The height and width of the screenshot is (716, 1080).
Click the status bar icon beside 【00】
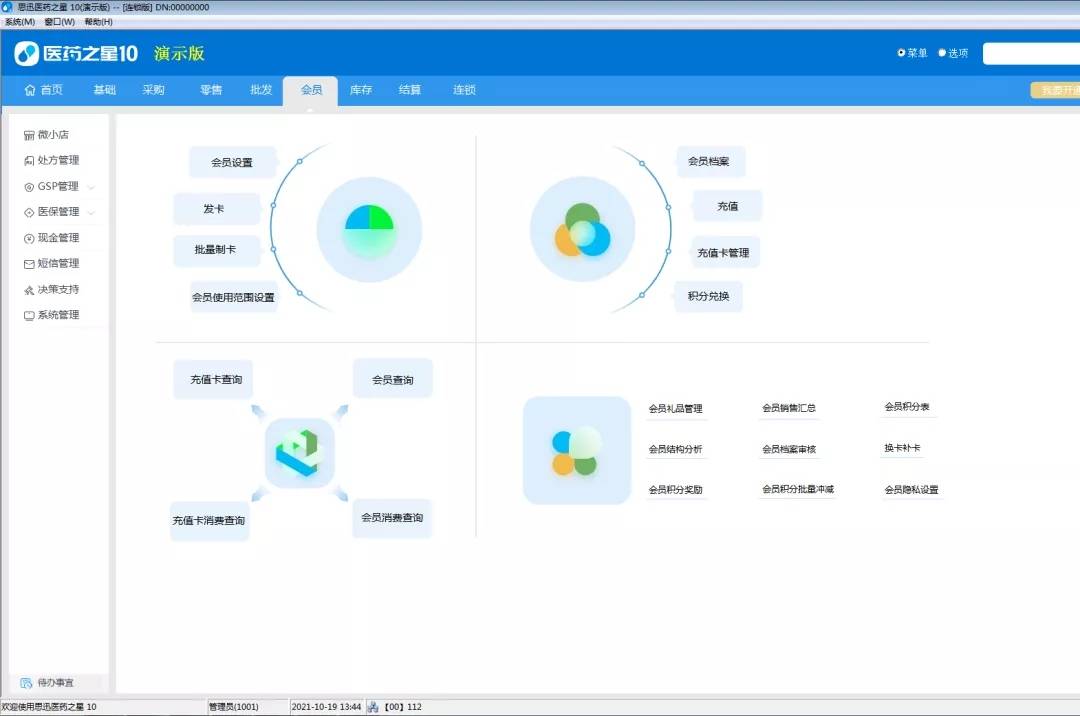coord(373,707)
